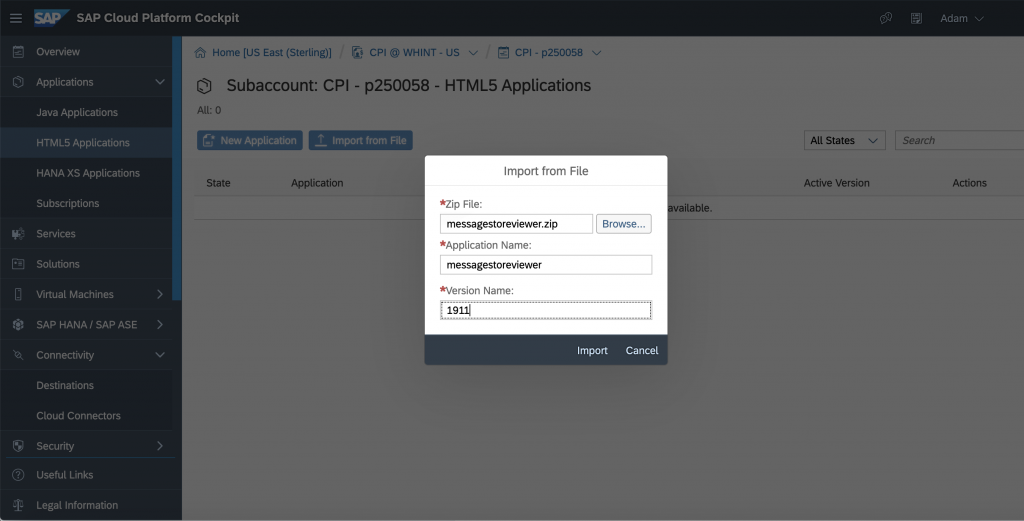The height and width of the screenshot is (521, 1024).
Task: Expand SAP HANA / SAP ASE section
Action: [x=159, y=324]
